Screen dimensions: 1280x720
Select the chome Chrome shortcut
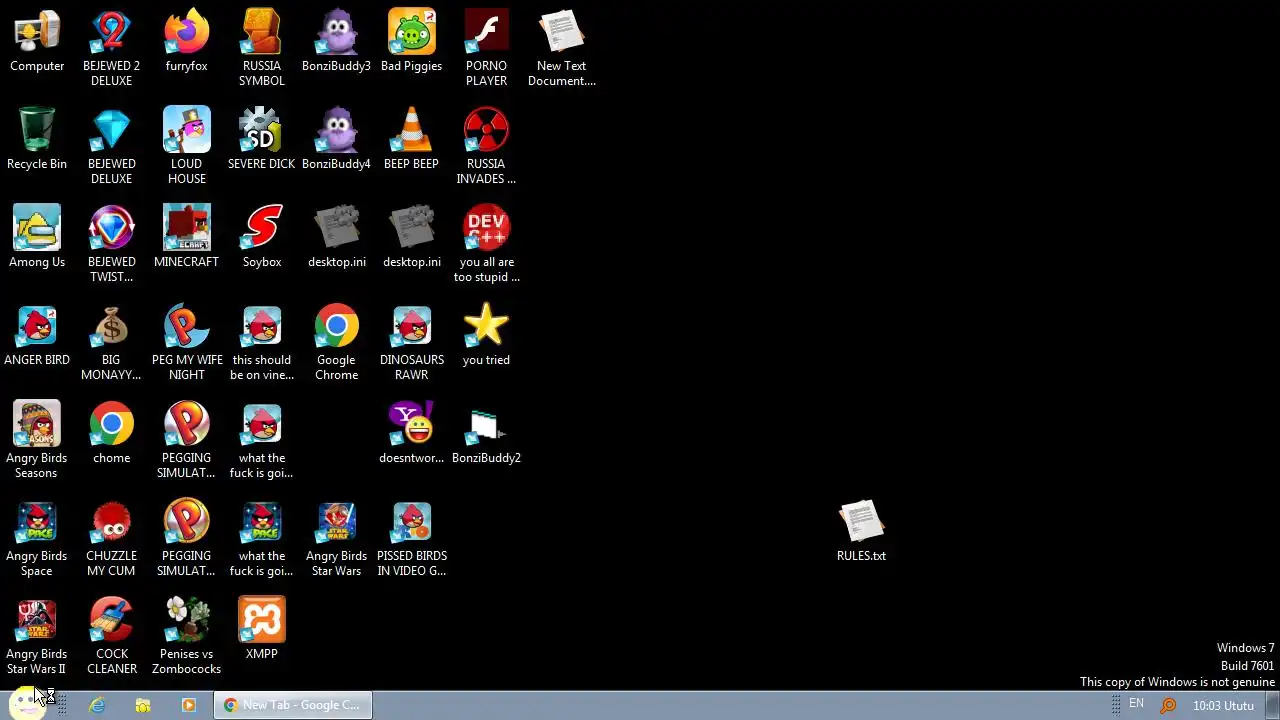[x=111, y=425]
